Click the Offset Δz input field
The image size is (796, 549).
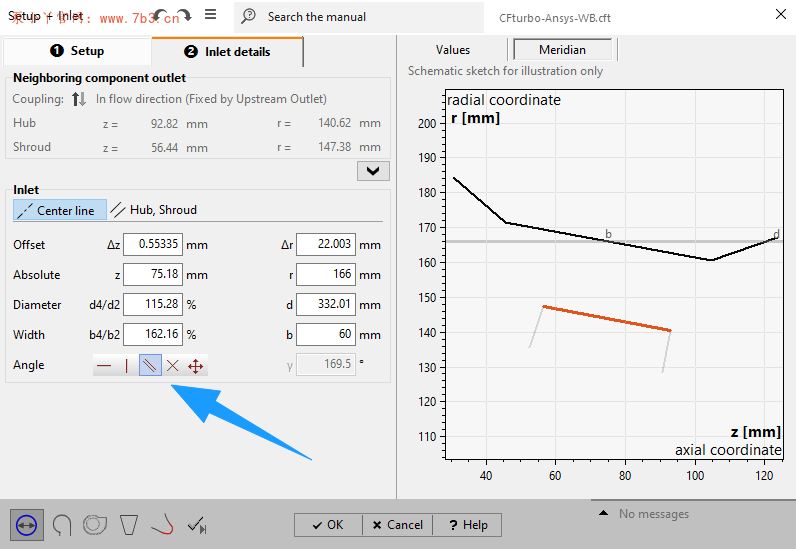coord(153,244)
